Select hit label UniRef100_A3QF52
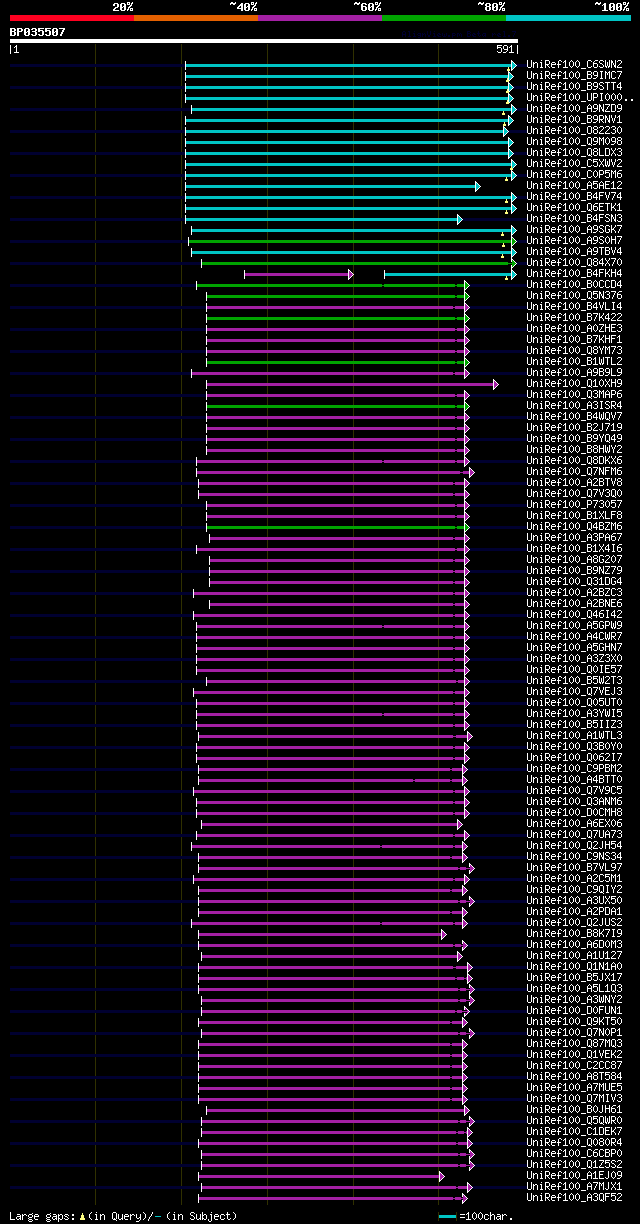 pos(574,1197)
